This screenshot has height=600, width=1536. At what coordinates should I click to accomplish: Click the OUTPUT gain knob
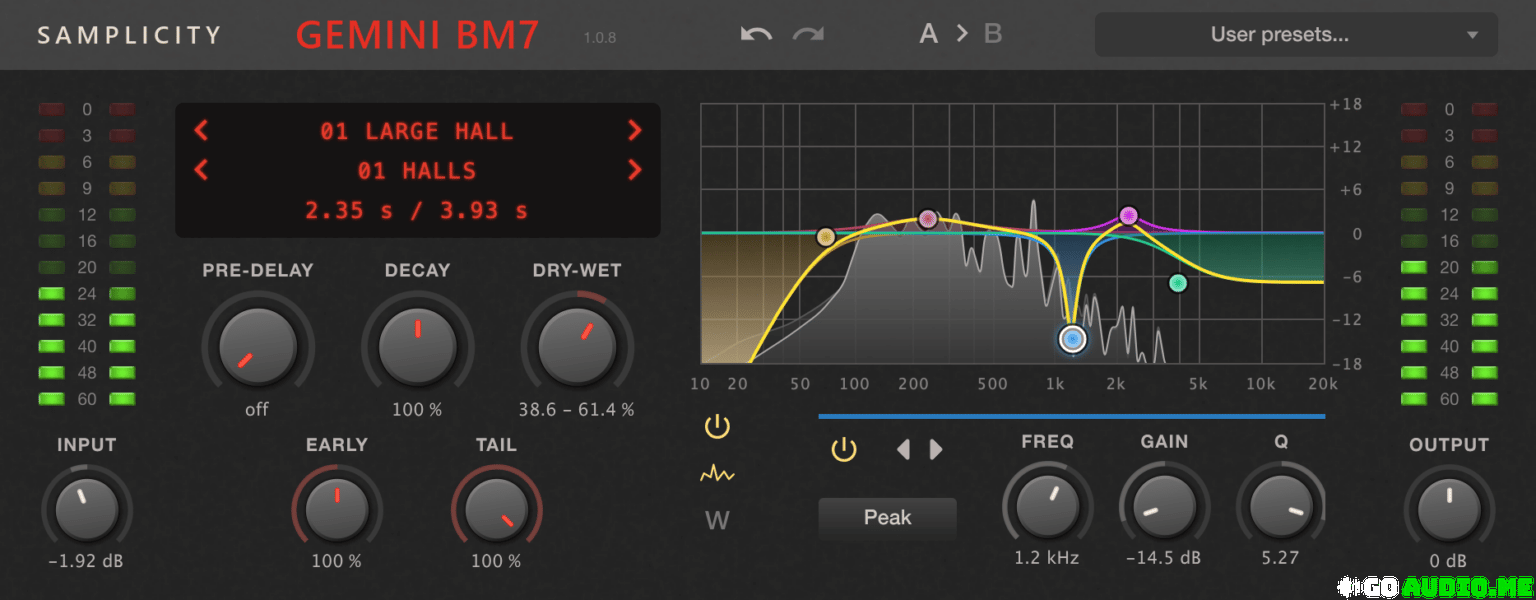coord(1449,508)
